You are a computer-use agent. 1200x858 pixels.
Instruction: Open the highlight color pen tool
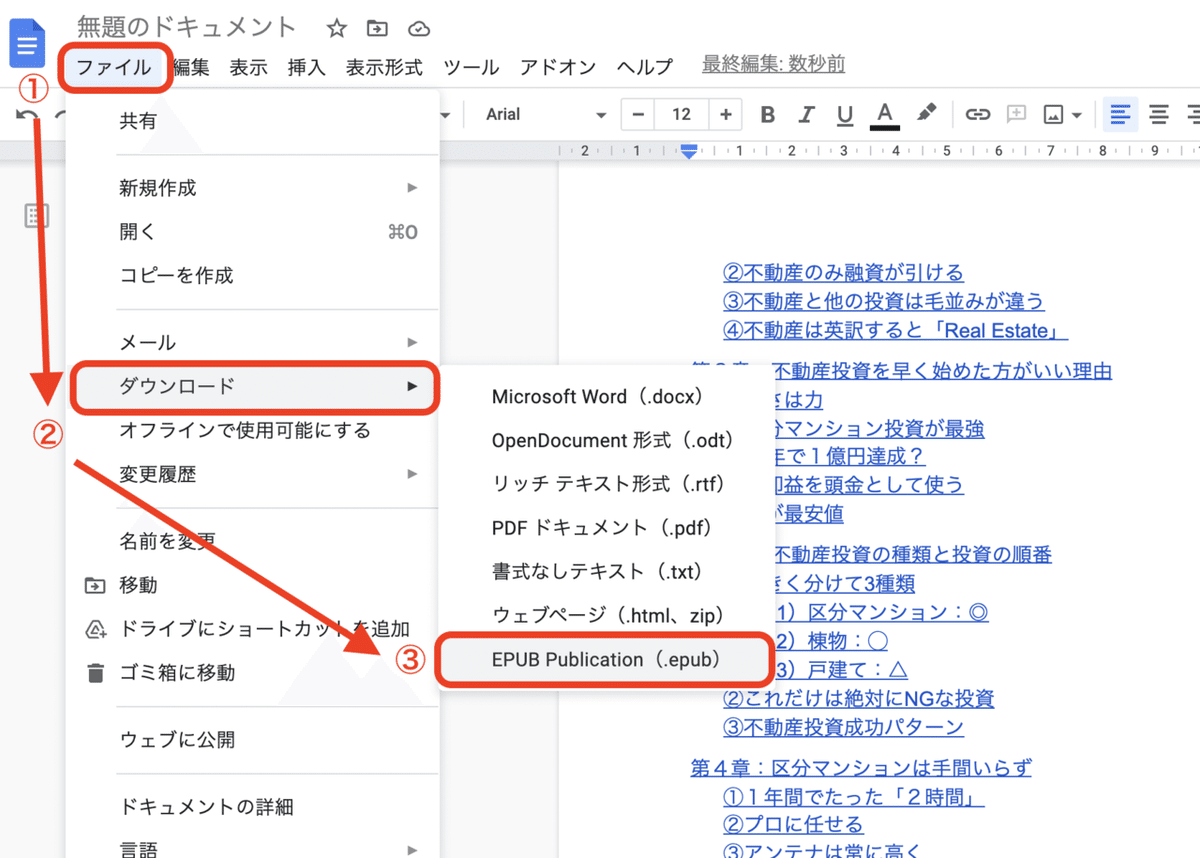tap(927, 113)
